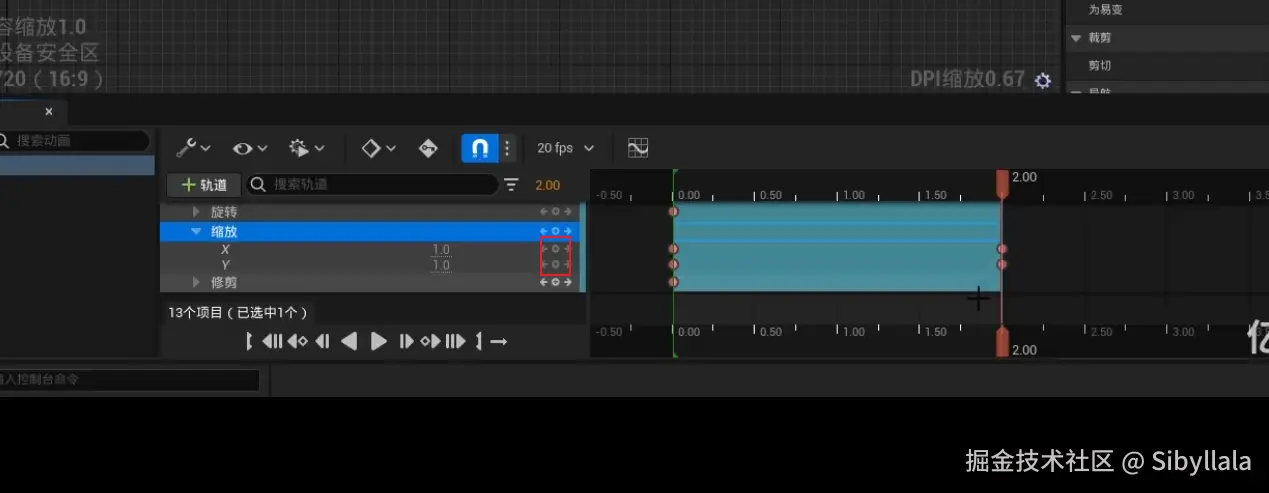Toggle the auto-key diamond button
The image size is (1269, 493).
[x=428, y=148]
